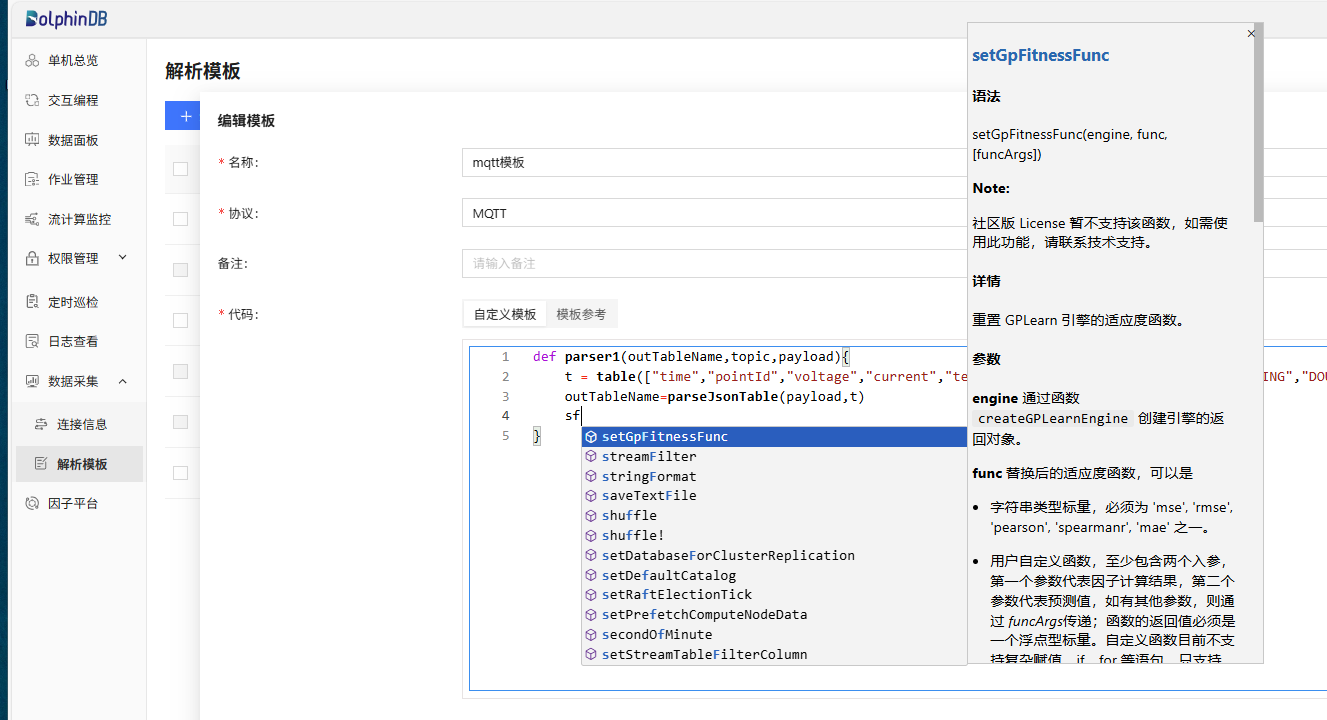This screenshot has height=720, width=1327.
Task: Click the 因子平台 sidebar icon
Action: pos(32,503)
